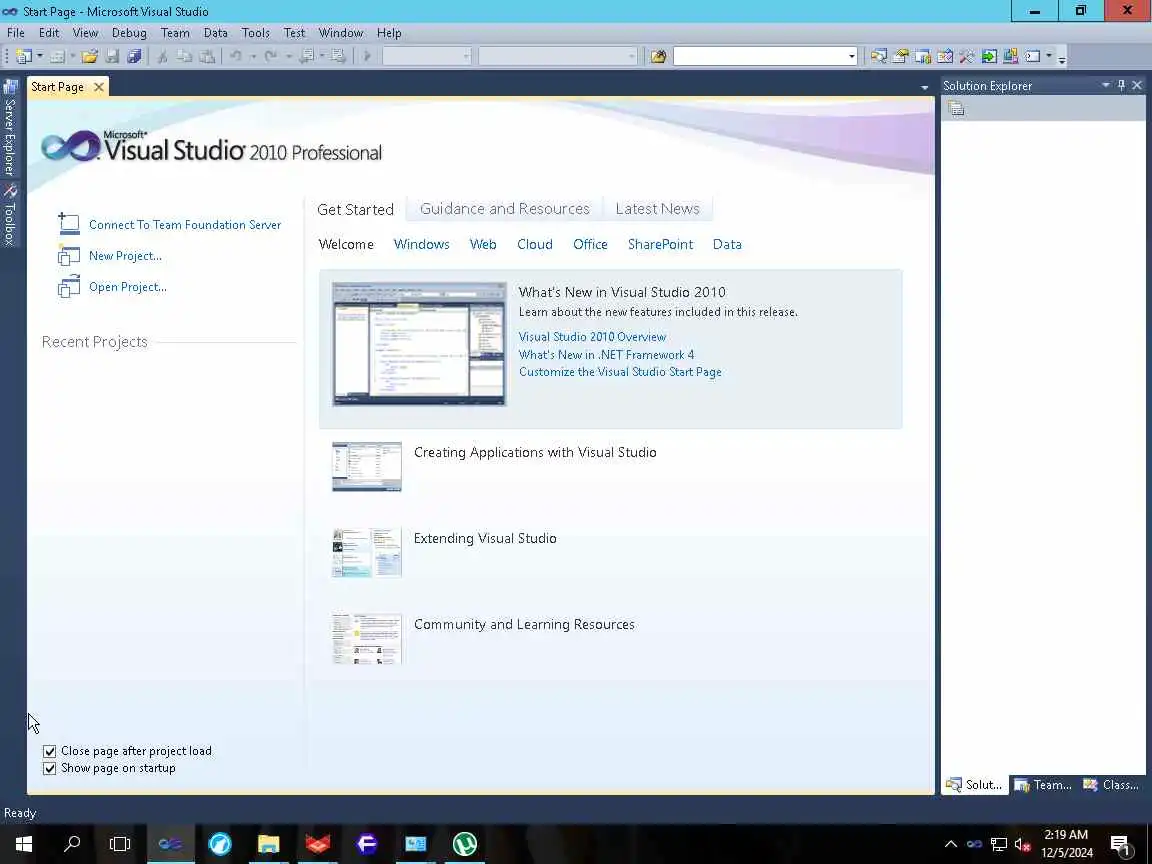Open the Server Explorer side tab

pyautogui.click(x=10, y=129)
